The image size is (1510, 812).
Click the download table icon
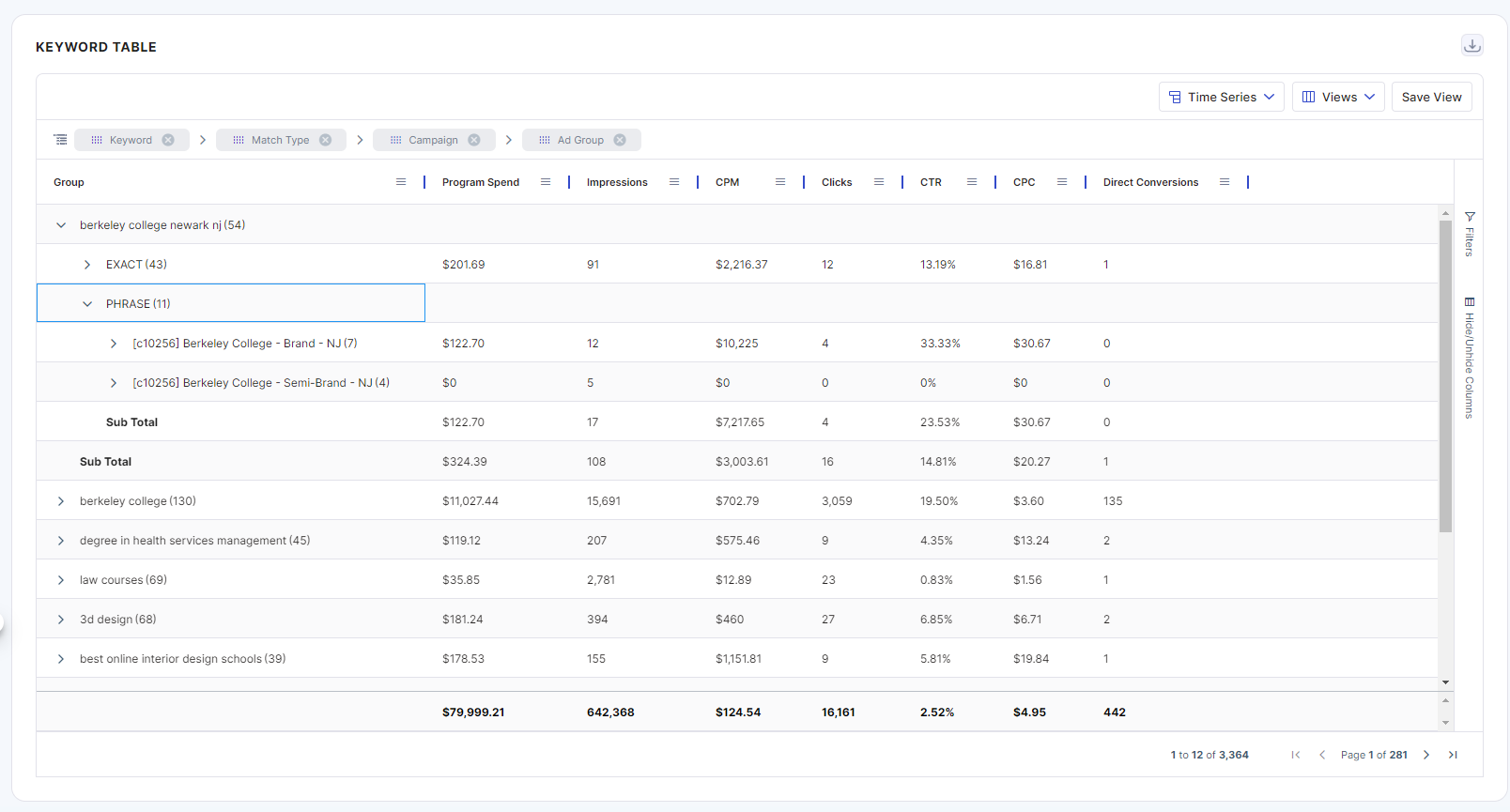click(x=1471, y=45)
